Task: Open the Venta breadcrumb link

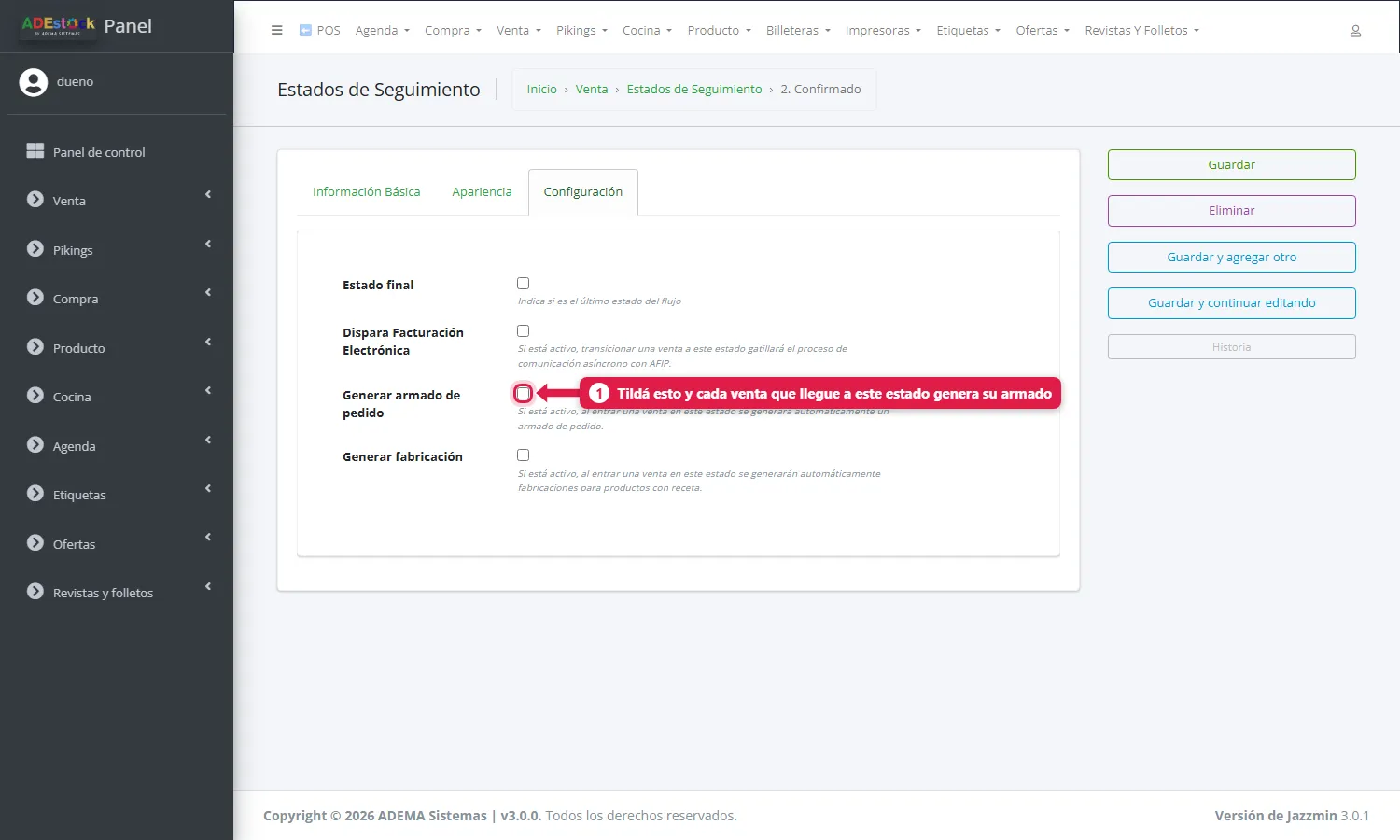Action: [592, 90]
